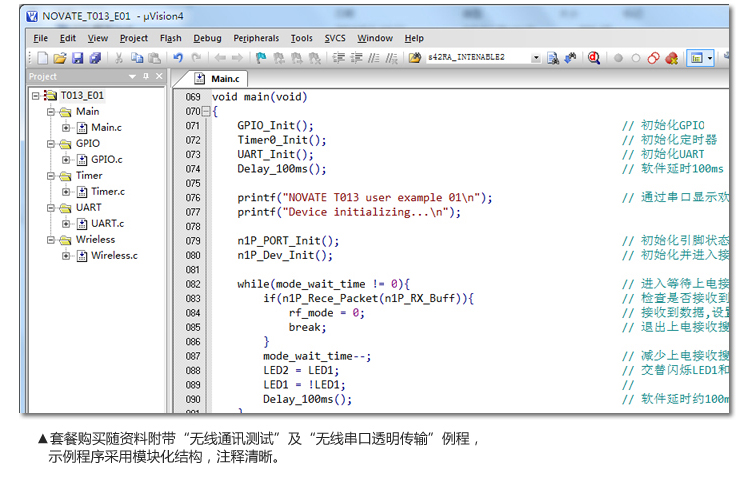Image resolution: width=750 pixels, height=478 pixels.
Task: Navigate backwards with the left arrow
Action: (220, 58)
